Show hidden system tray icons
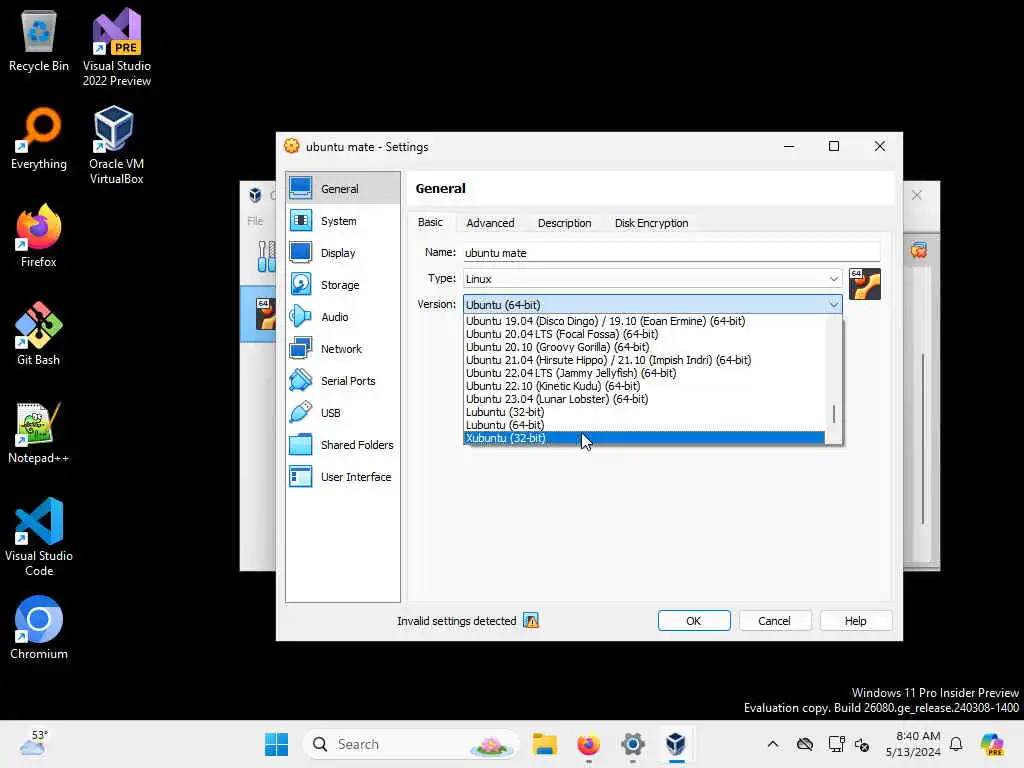This screenshot has width=1024, height=768. coord(773,744)
